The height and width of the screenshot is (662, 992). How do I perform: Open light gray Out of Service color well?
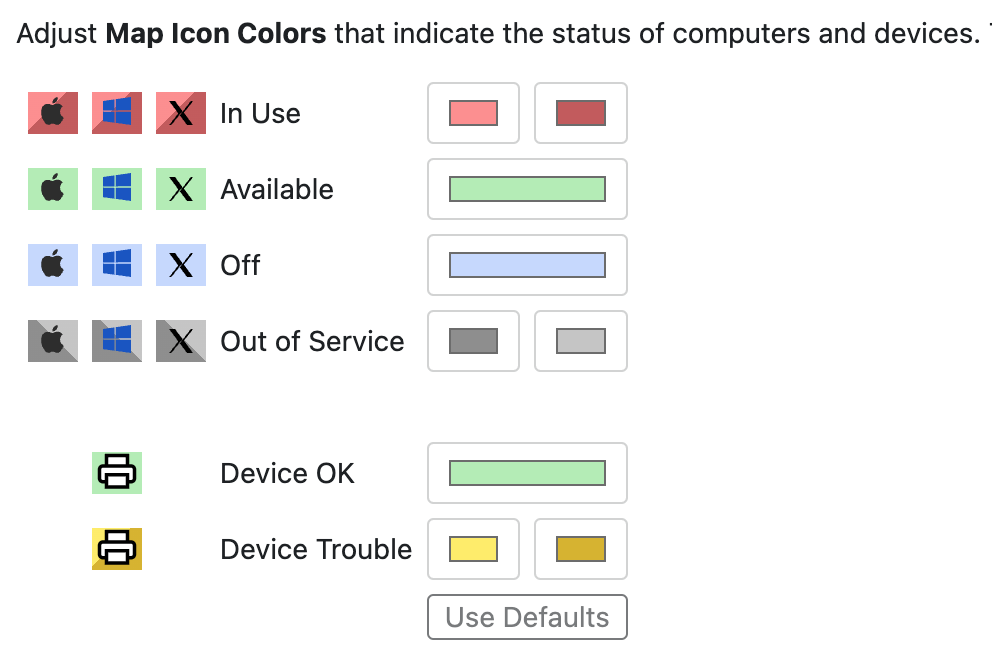[x=581, y=341]
